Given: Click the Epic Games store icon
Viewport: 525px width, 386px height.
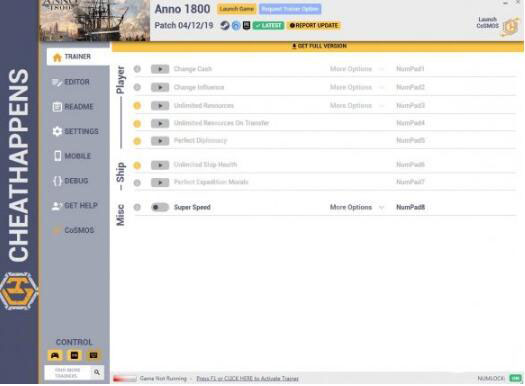Looking at the screenshot, I should click(x=246, y=25).
